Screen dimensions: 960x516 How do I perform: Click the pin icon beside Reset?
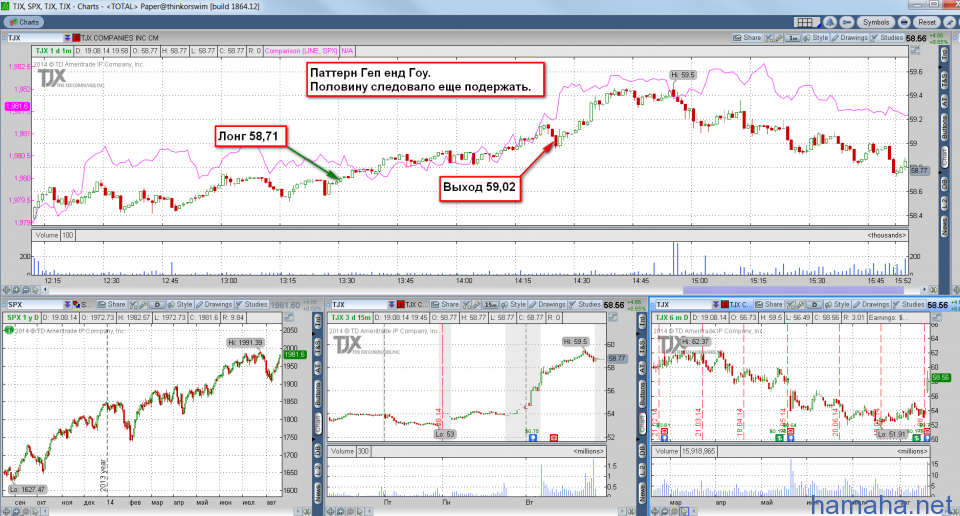click(949, 22)
